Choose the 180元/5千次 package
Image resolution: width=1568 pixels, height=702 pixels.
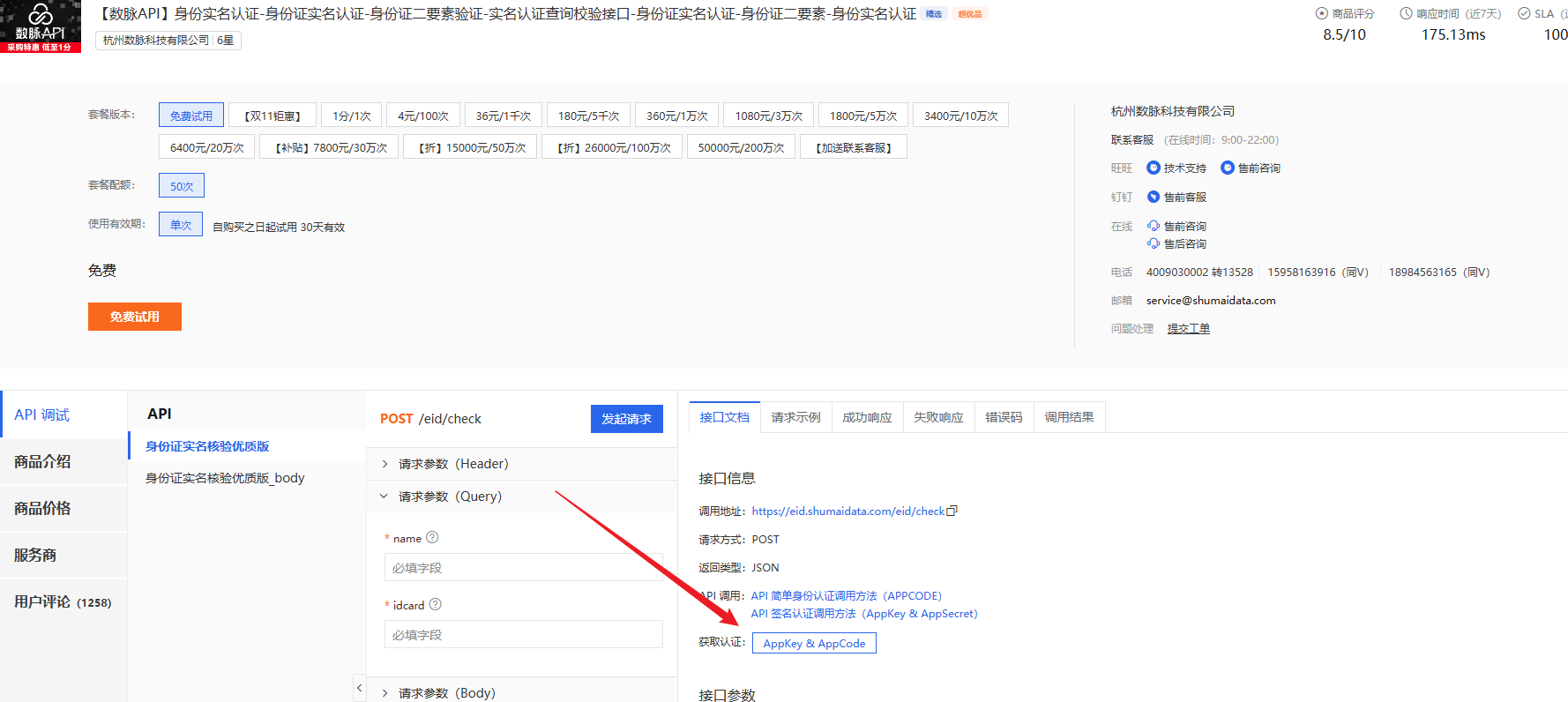coord(588,116)
